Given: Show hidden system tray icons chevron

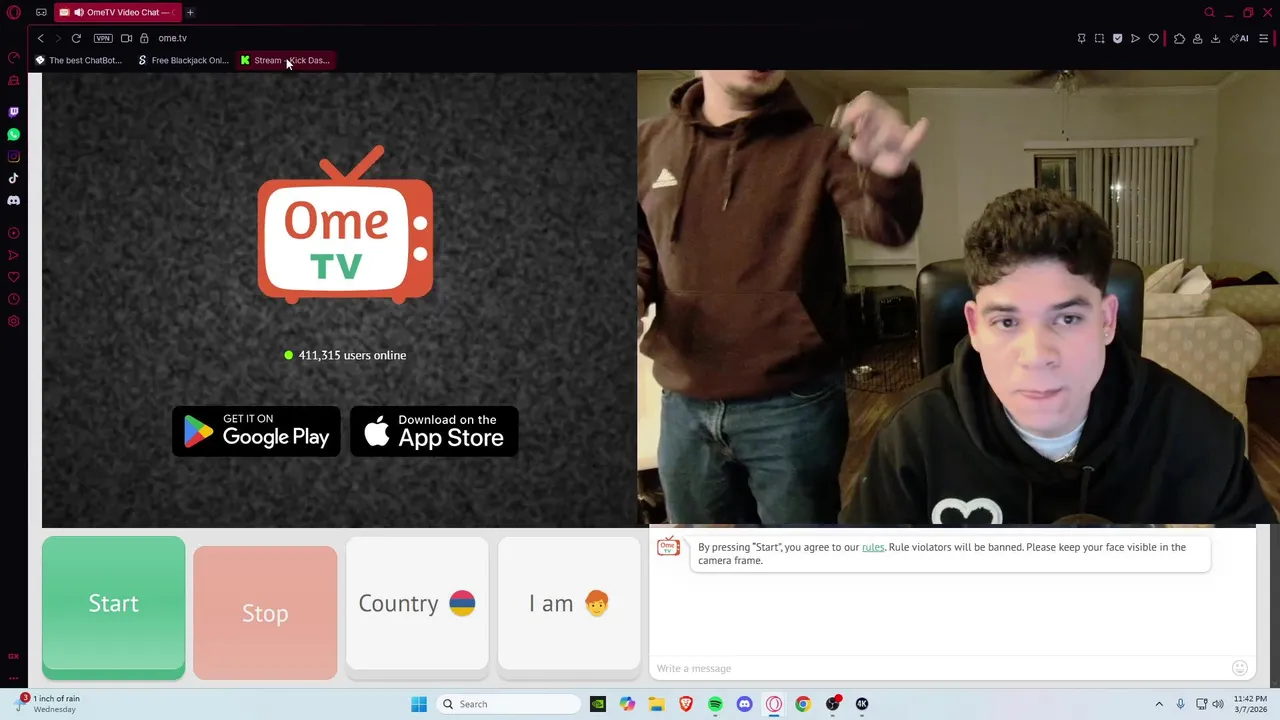Looking at the screenshot, I should [1159, 704].
